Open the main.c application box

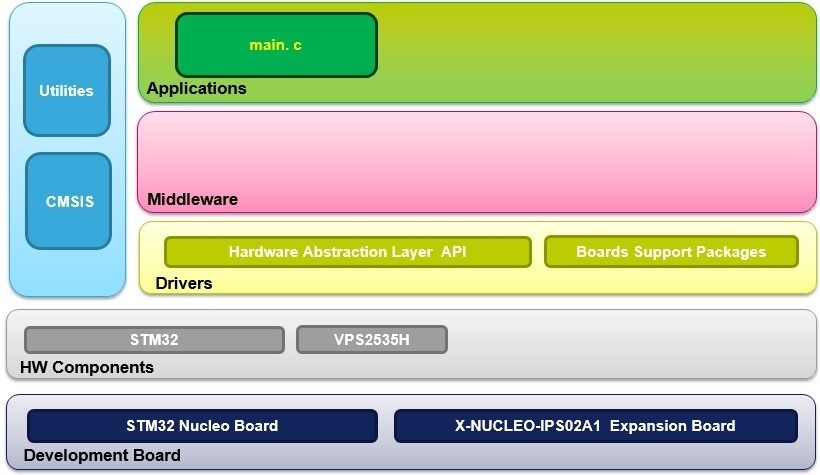pos(276,45)
